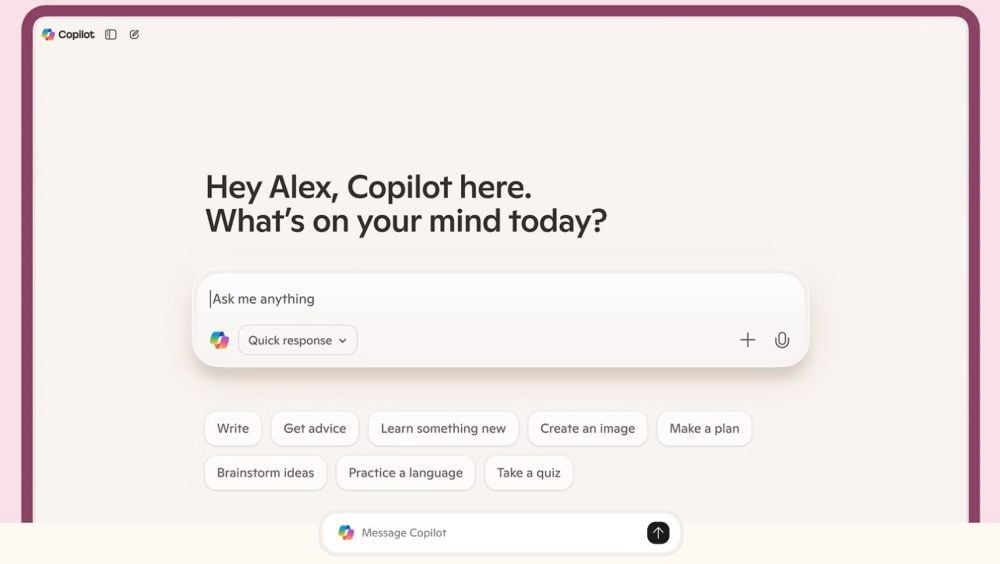Toggle the sidebar panel icon

(x=111, y=34)
